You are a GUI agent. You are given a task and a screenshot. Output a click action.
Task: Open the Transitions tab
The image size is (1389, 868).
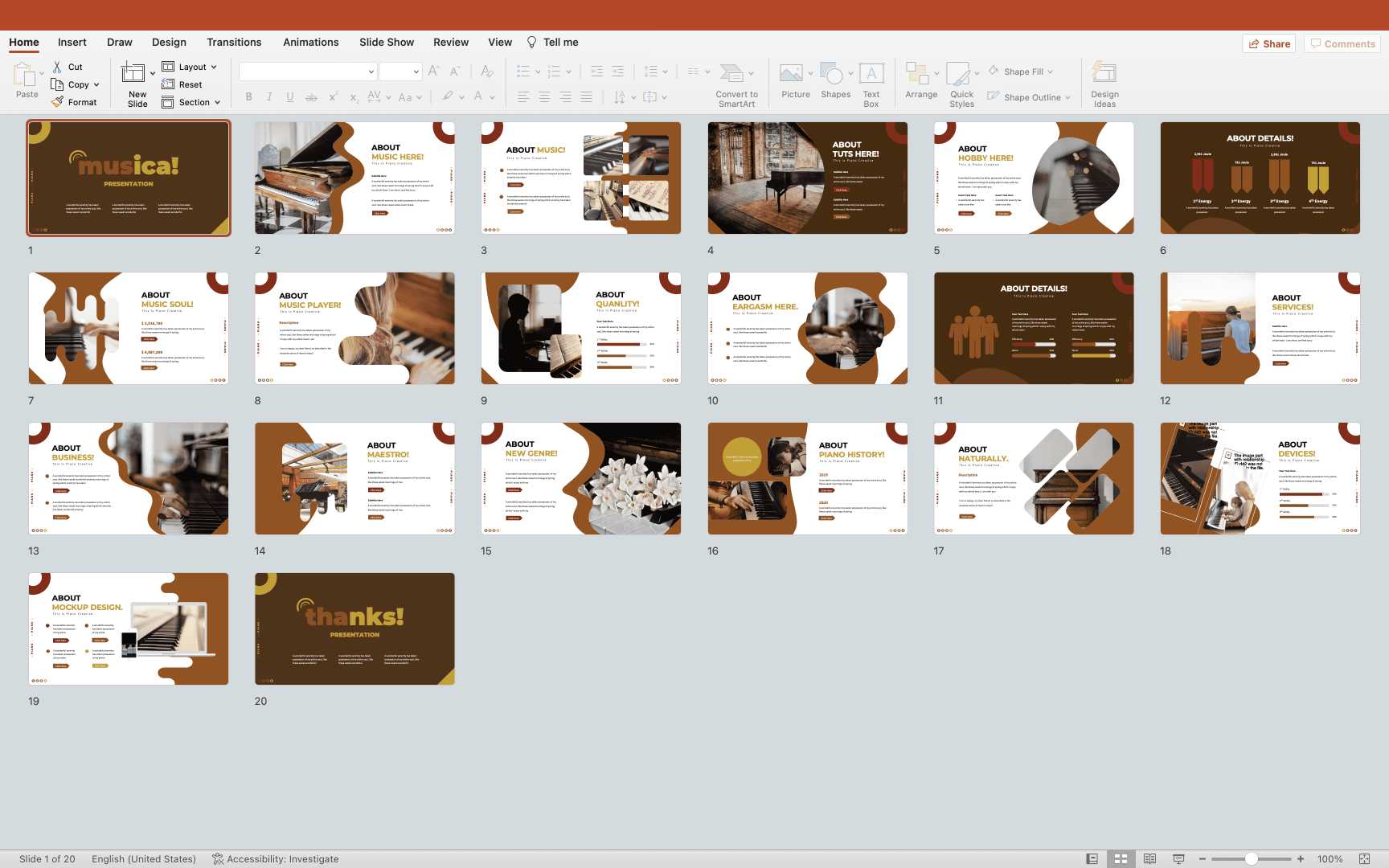point(234,43)
